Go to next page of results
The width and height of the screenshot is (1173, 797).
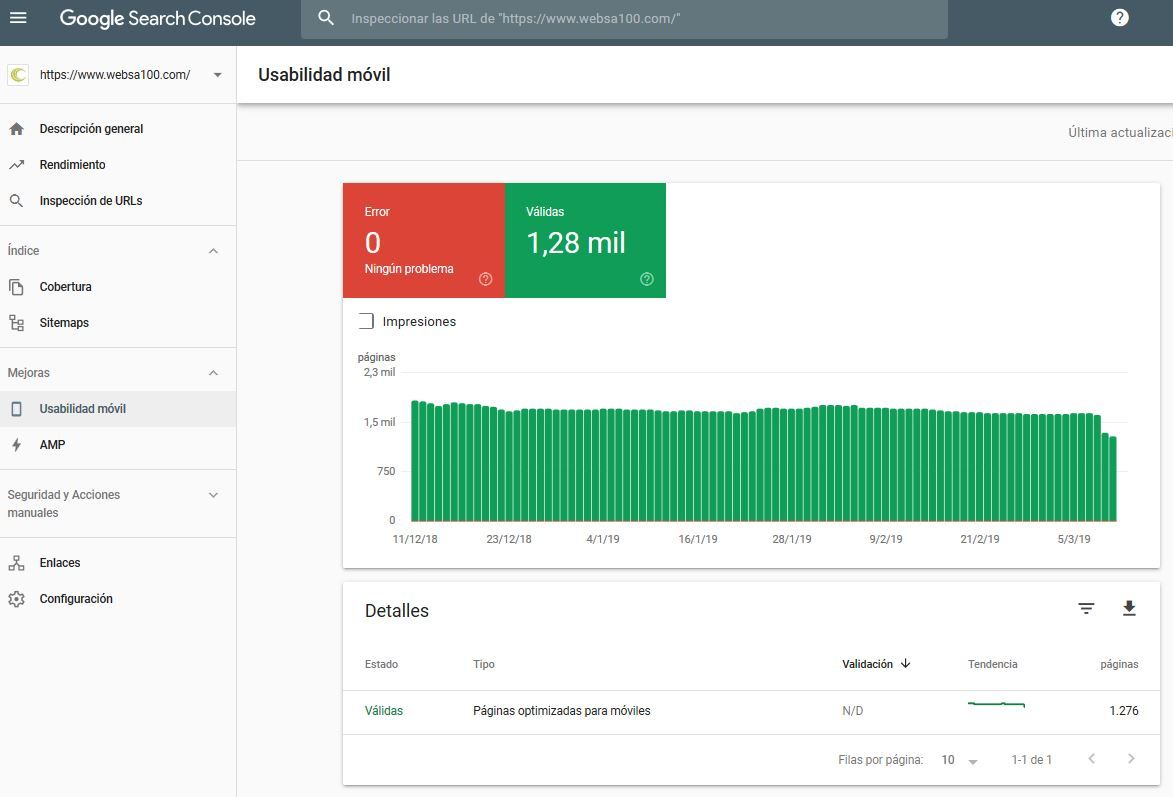tap(1131, 759)
